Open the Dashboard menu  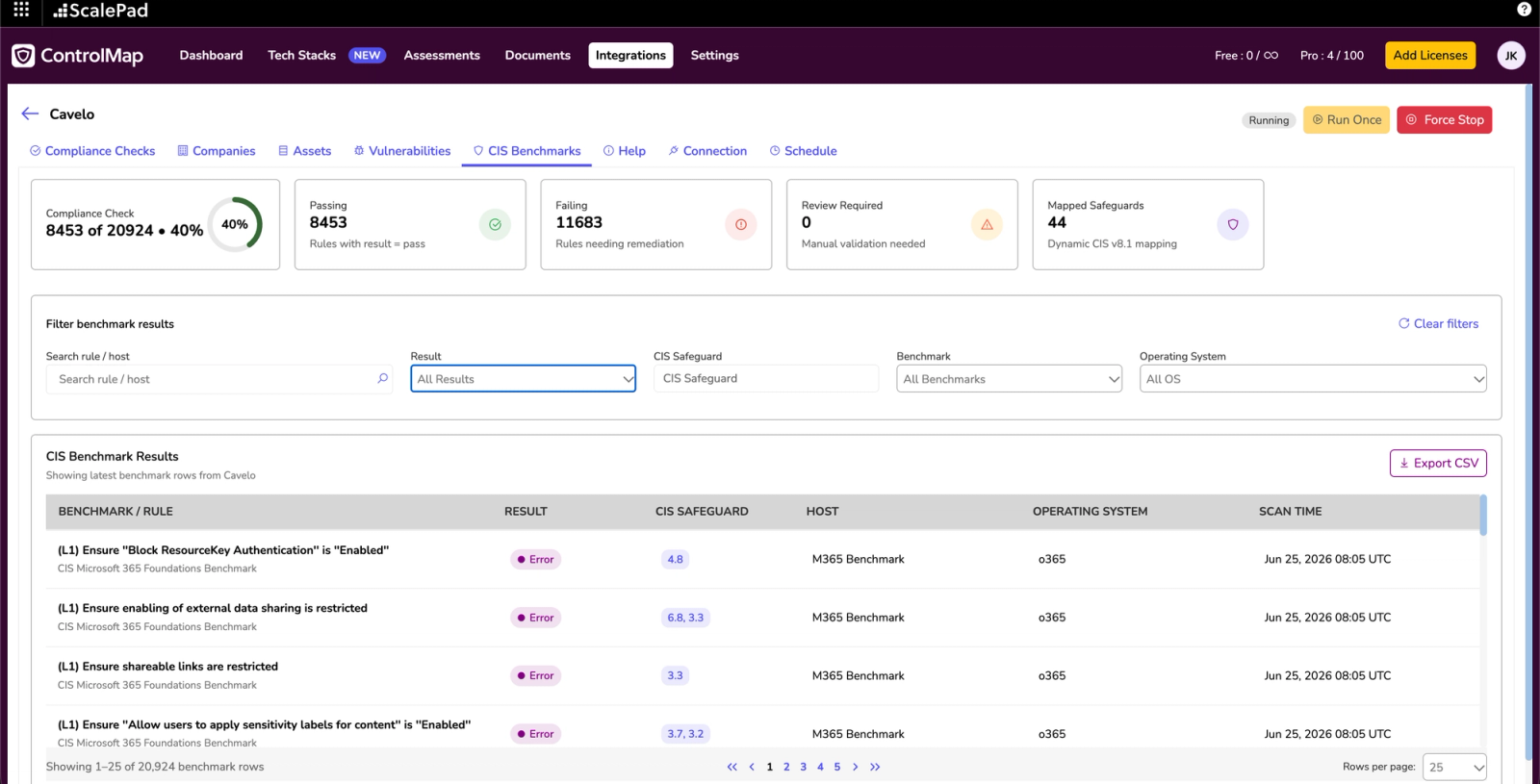coord(211,56)
